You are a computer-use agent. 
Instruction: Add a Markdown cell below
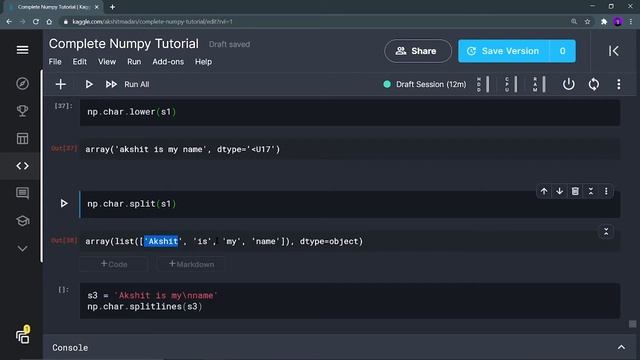coord(191,264)
